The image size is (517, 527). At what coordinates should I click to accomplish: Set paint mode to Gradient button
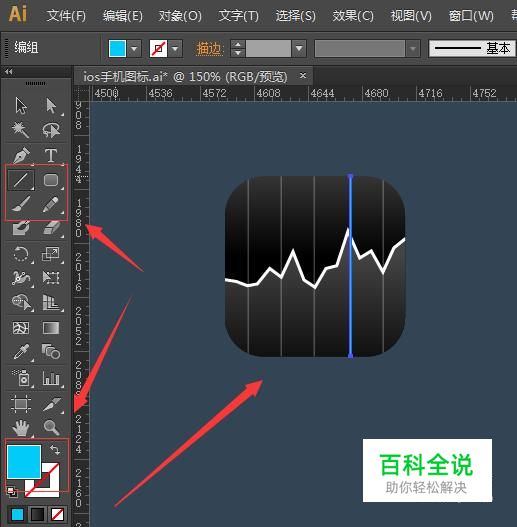(37, 514)
